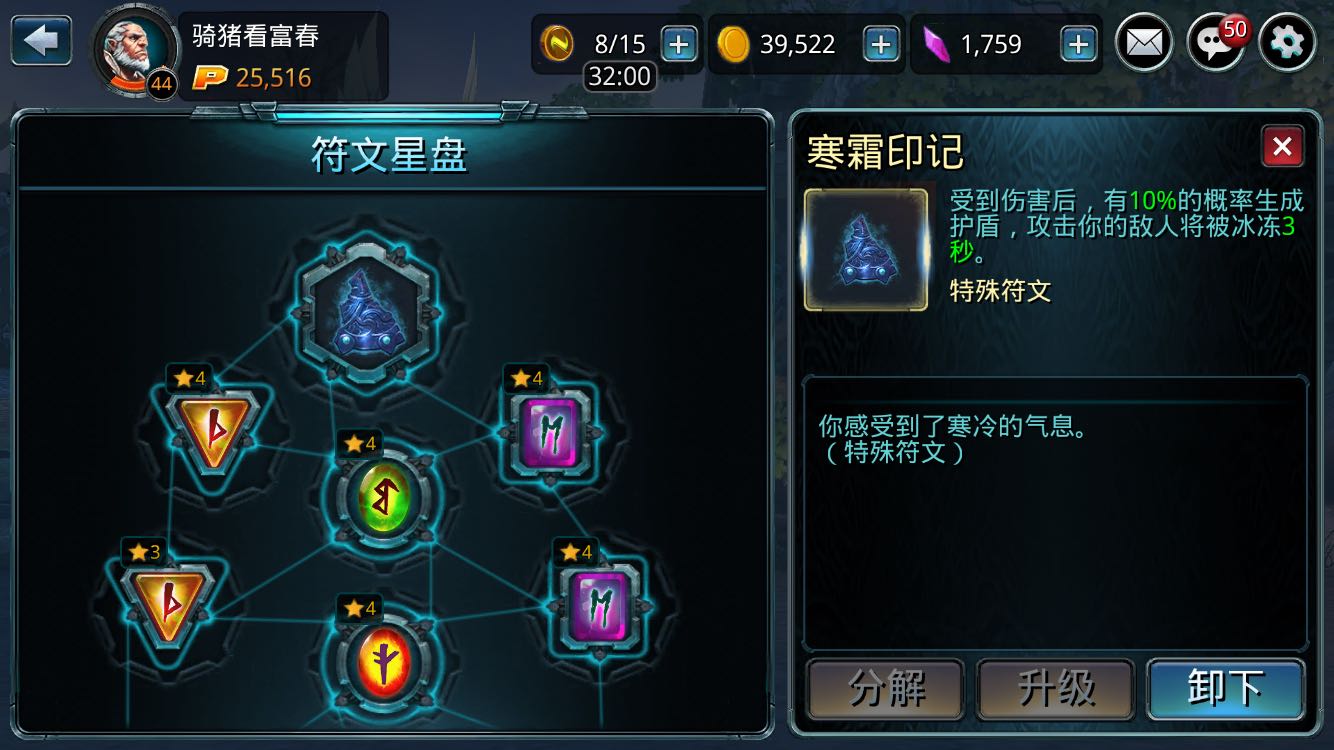
Task: Open player avatar portrait level 44
Action: click(135, 55)
